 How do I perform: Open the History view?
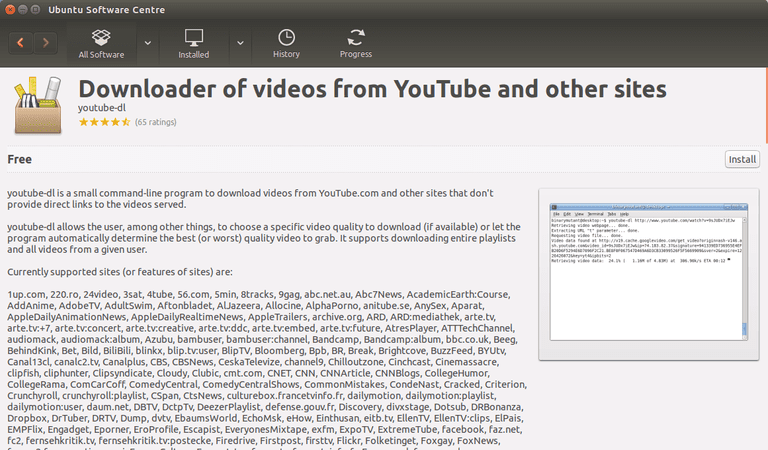coord(286,43)
